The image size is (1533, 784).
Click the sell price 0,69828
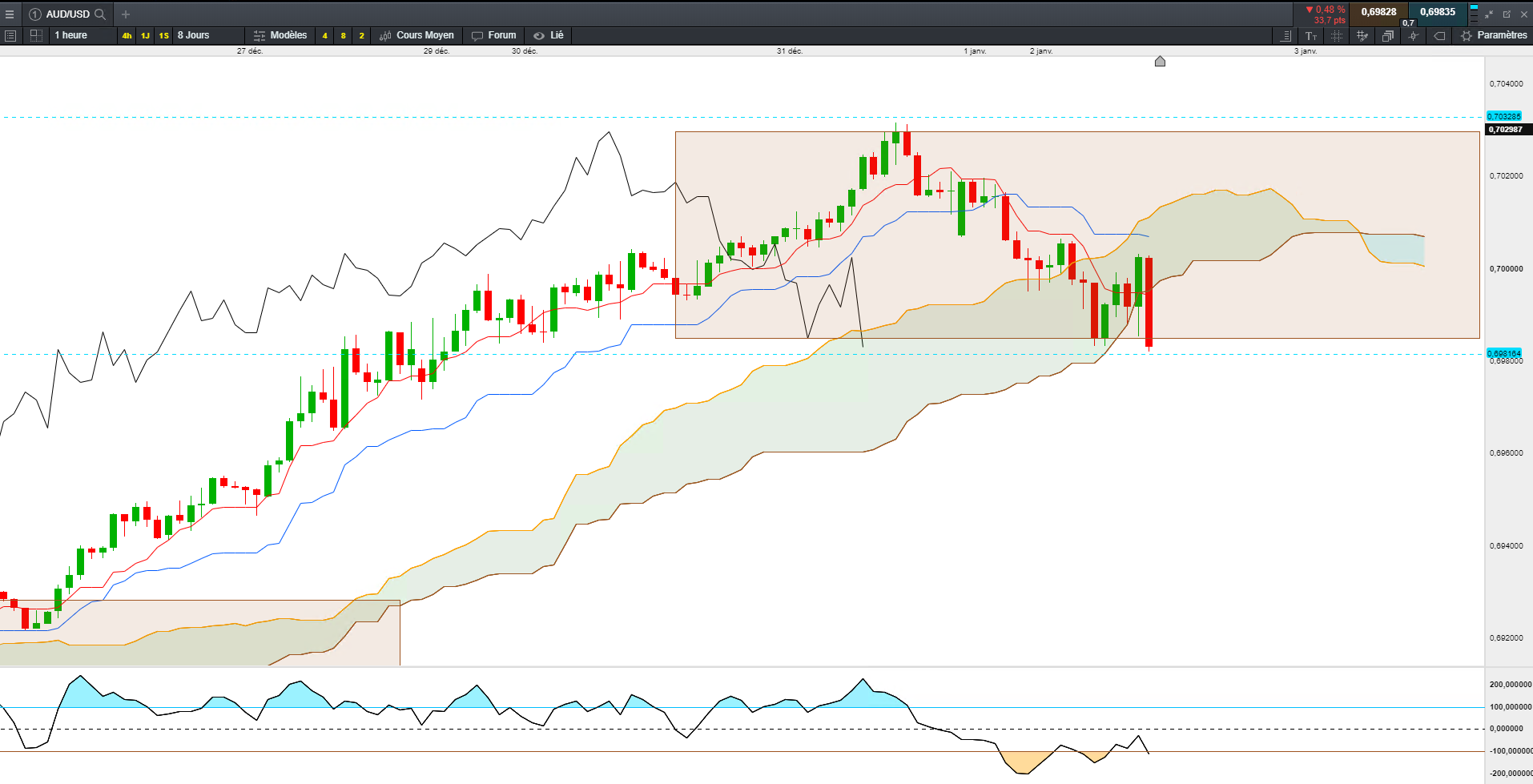[1378, 12]
